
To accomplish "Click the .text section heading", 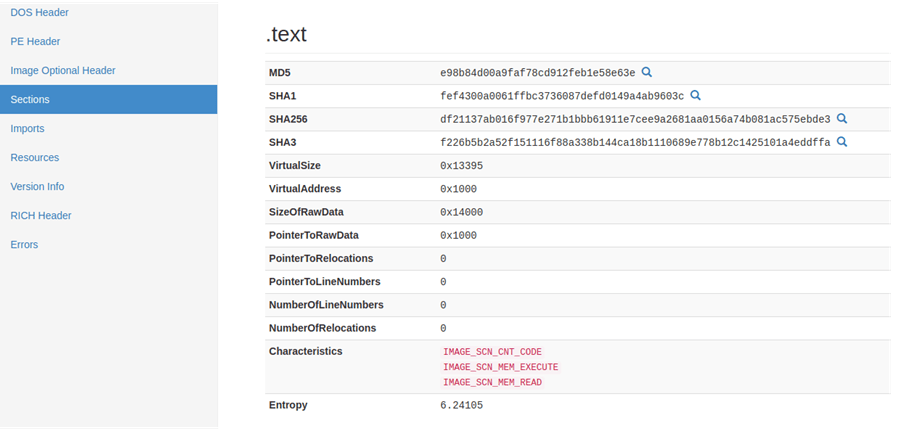I will click(x=286, y=34).
